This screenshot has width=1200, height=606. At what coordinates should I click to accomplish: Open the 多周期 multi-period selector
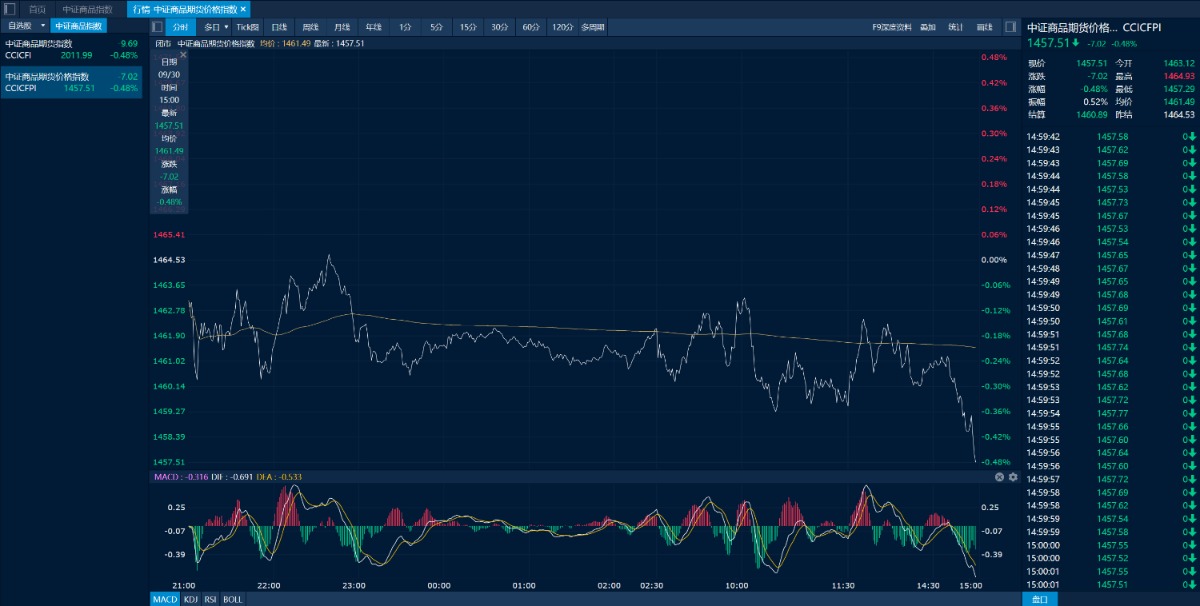(x=593, y=27)
